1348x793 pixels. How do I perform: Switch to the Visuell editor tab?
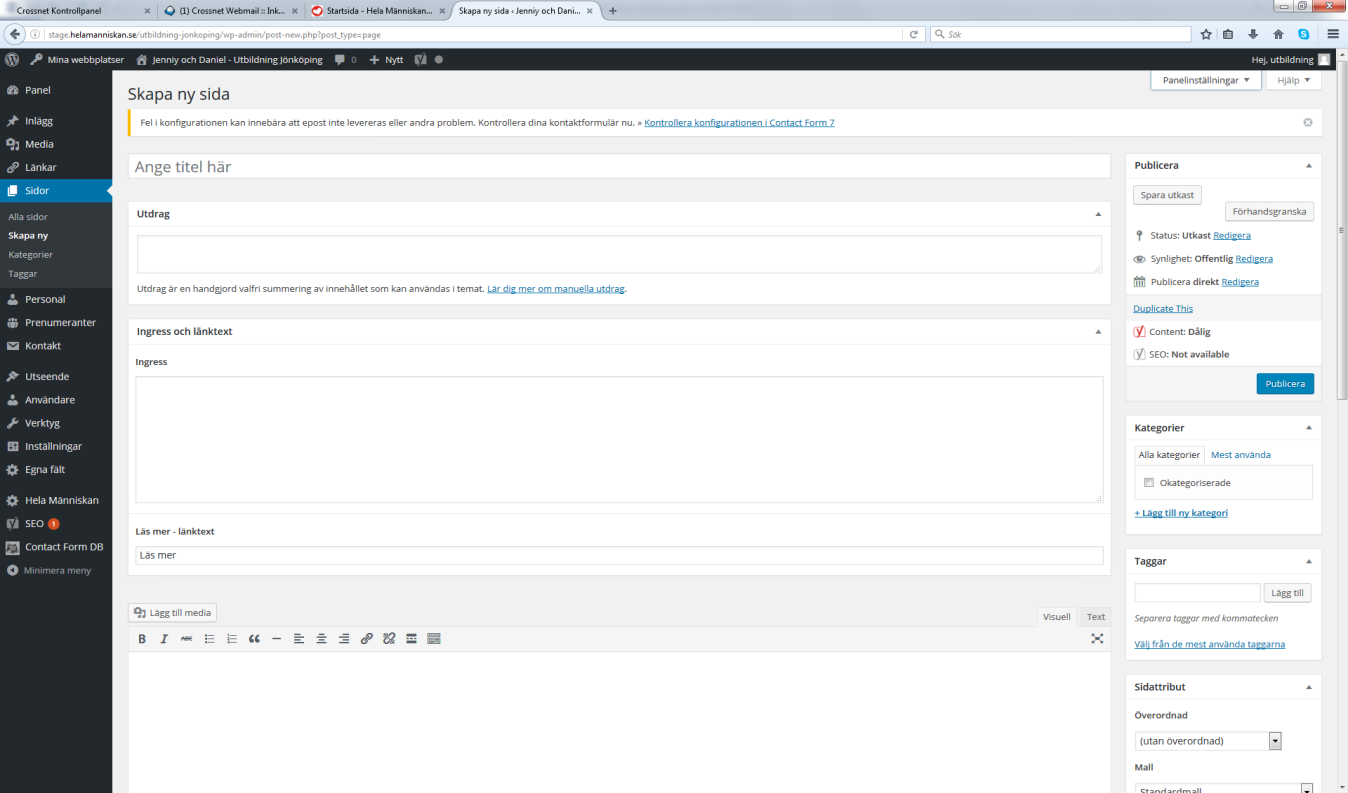coord(1057,617)
